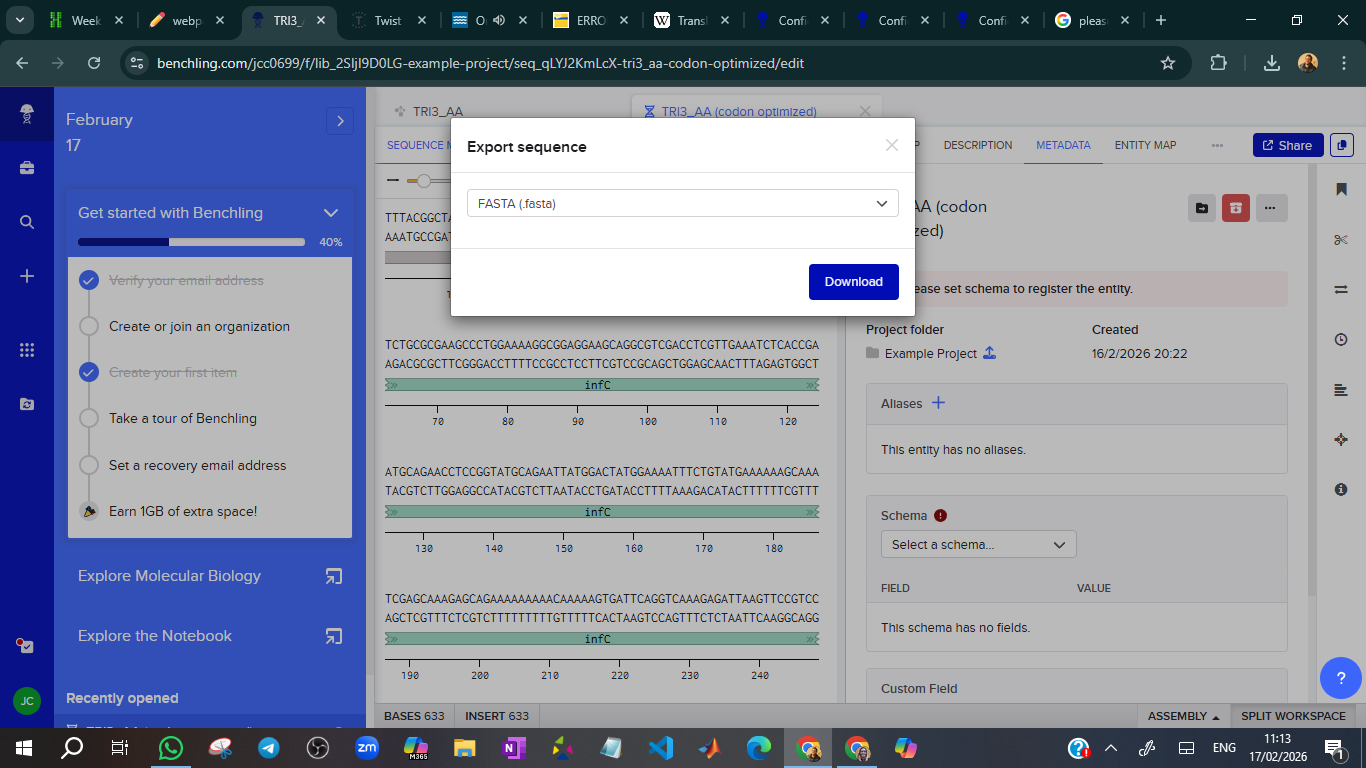Switch to the ENTITY MAP tab
This screenshot has width=1366, height=768.
[x=1145, y=145]
